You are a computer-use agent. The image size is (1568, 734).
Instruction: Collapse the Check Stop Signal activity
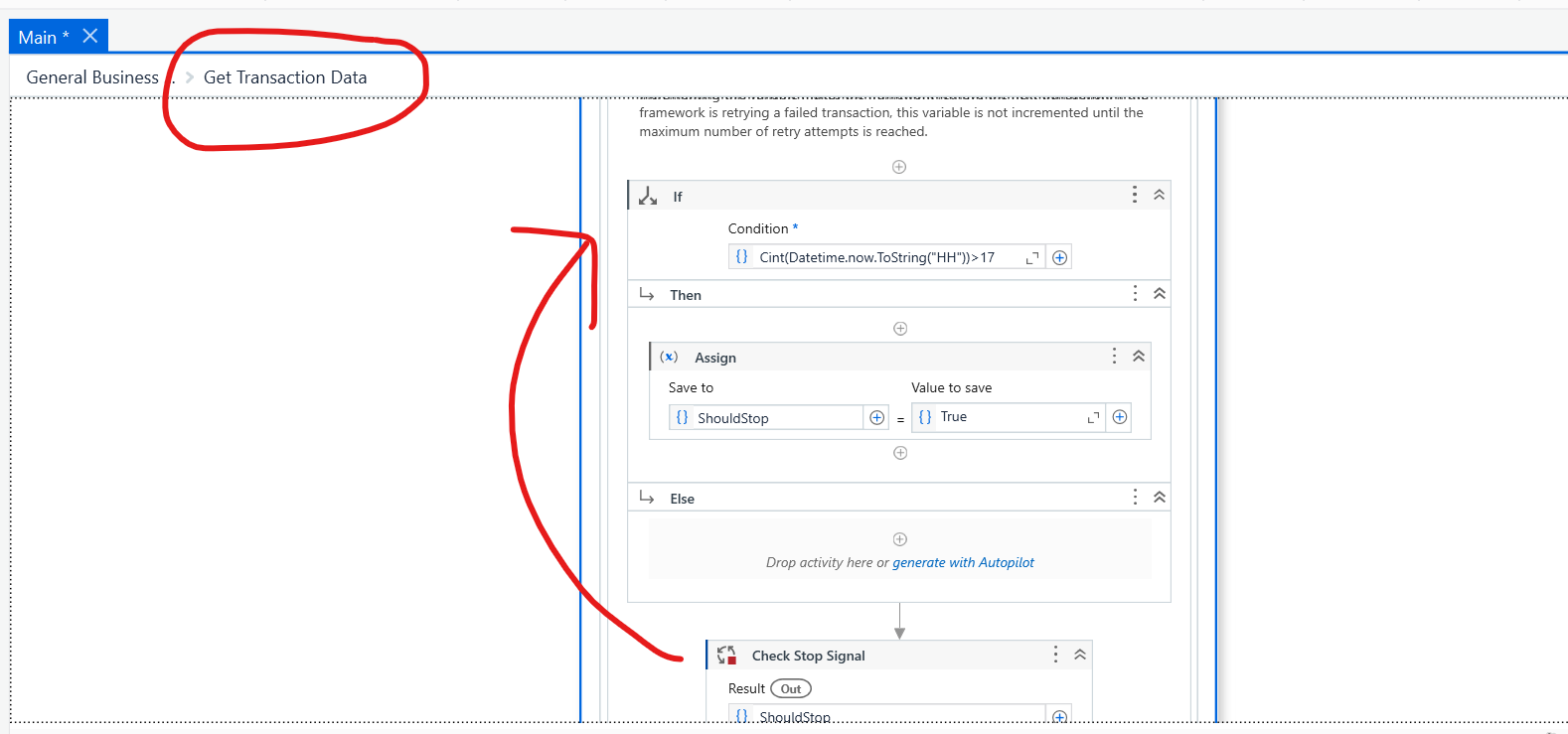click(1080, 655)
